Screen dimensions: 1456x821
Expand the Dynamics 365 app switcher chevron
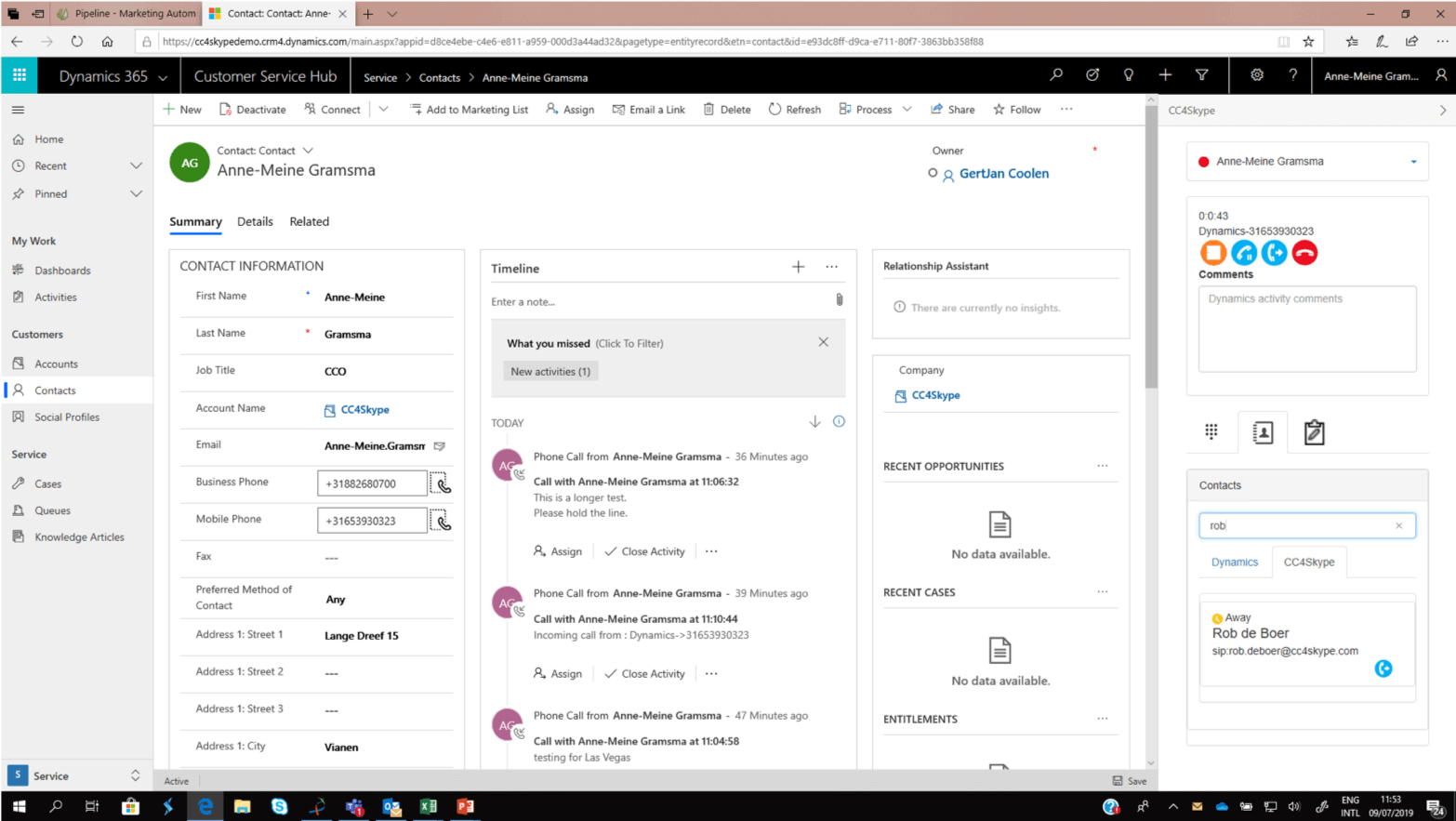[x=163, y=77]
